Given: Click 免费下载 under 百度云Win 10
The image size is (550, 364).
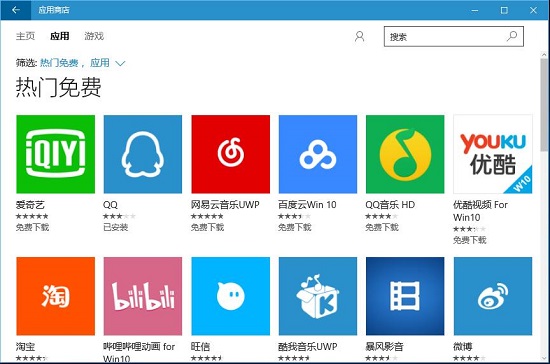Looking at the screenshot, I should pyautogui.click(x=295, y=227).
